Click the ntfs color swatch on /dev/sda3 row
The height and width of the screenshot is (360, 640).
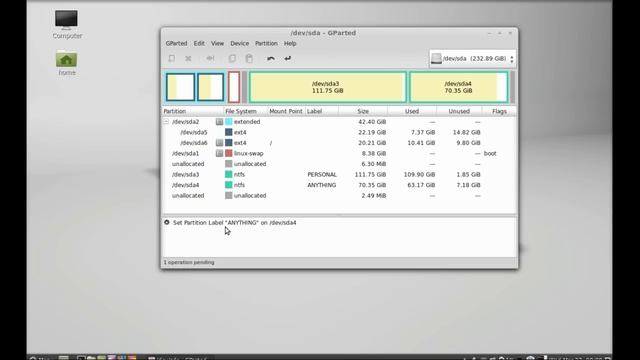(x=229, y=174)
